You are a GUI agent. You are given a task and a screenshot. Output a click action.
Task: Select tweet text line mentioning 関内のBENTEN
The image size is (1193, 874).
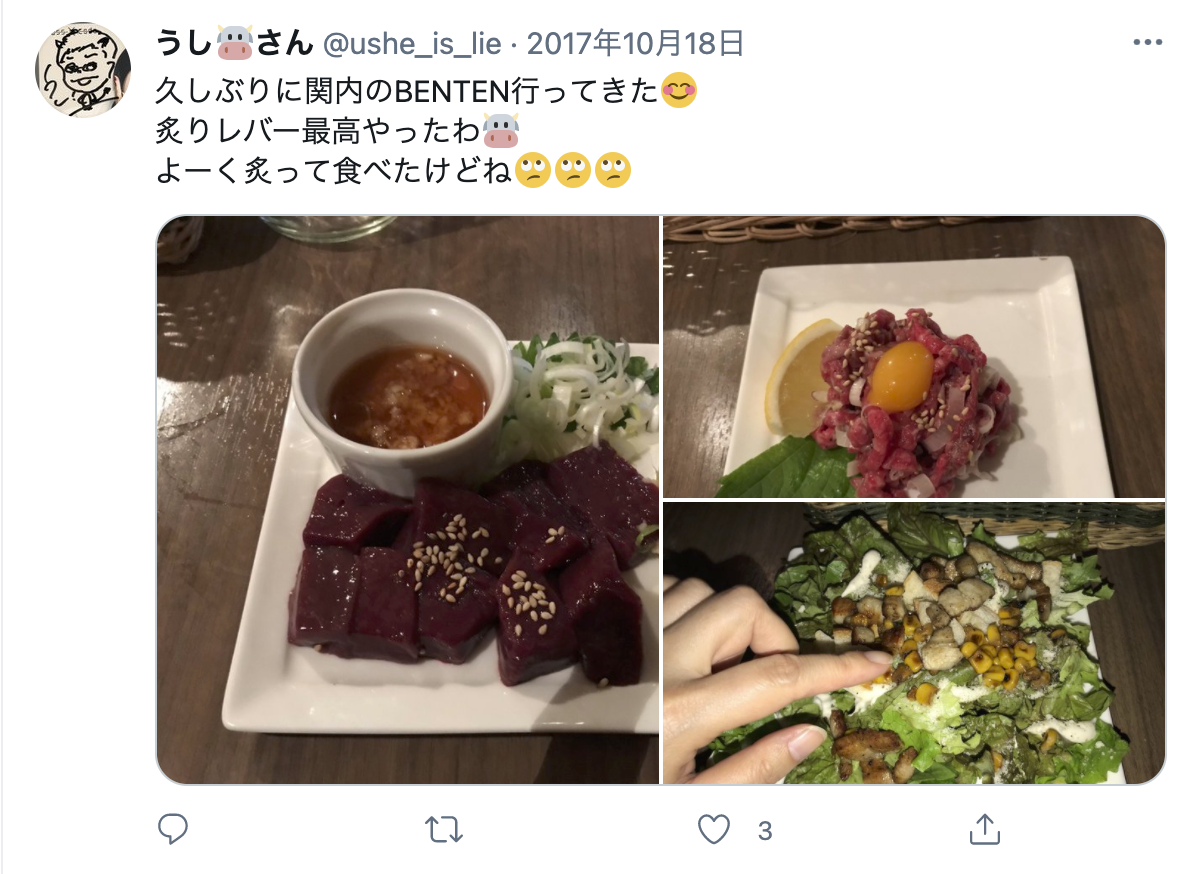[x=426, y=91]
